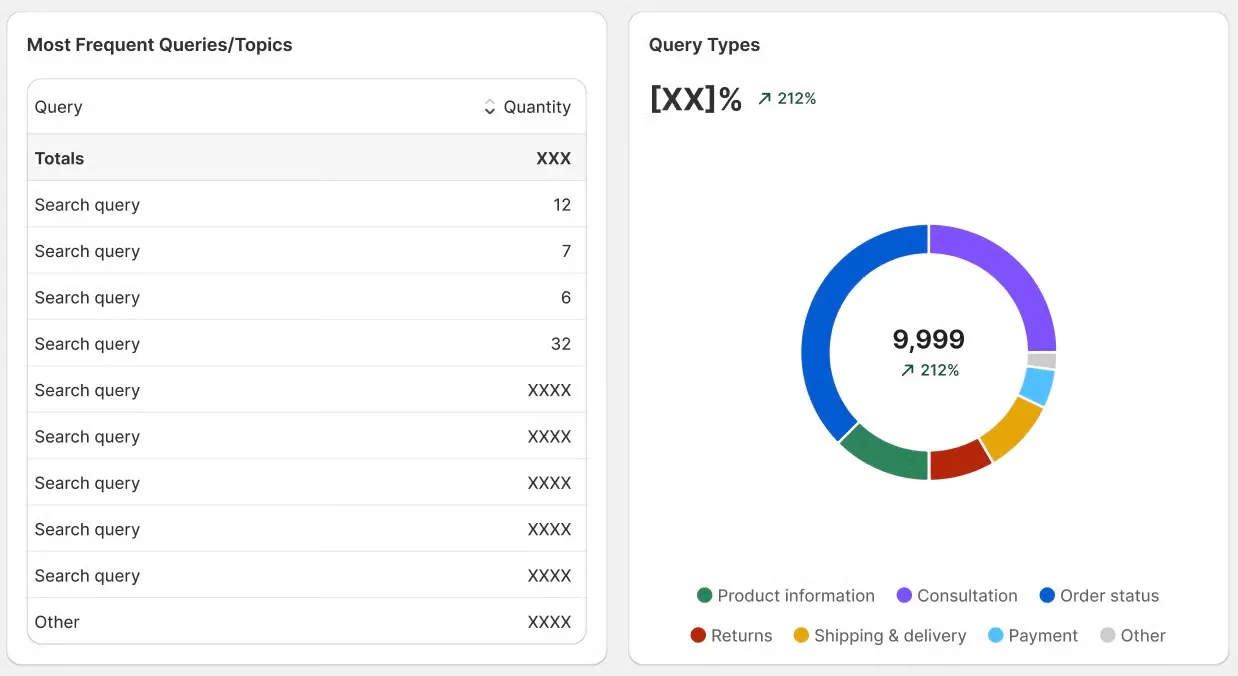Sort the table by Quantity column
Viewport: 1238px width, 676px height.
click(x=527, y=106)
